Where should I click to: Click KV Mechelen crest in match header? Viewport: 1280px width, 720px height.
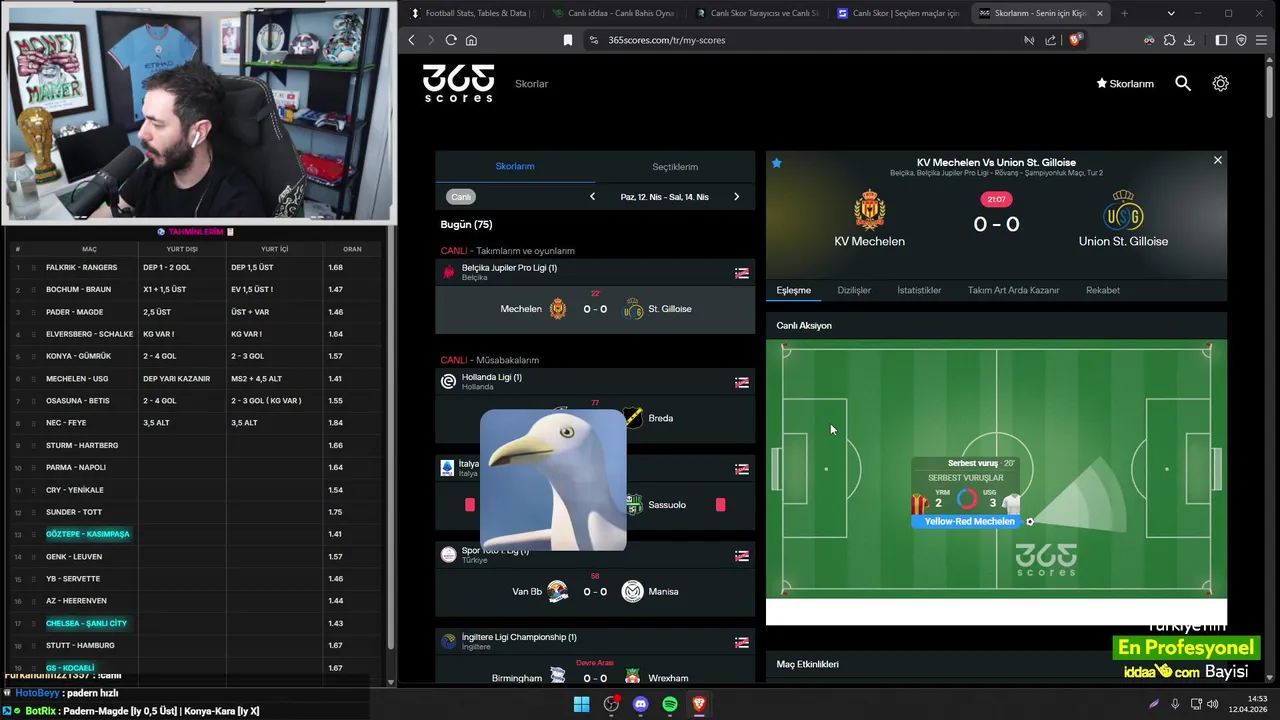[x=870, y=211]
